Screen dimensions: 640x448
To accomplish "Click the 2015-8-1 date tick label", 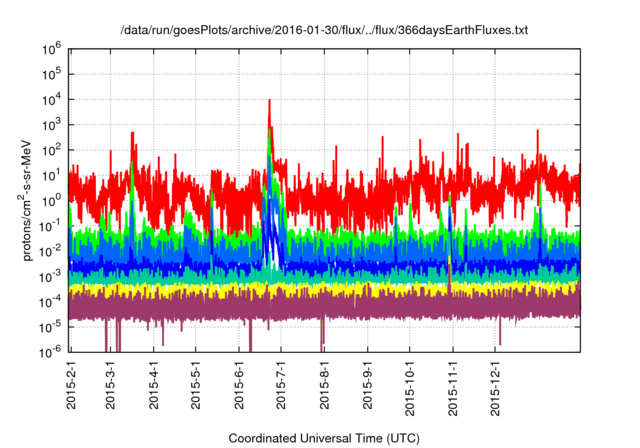I will point(326,386).
